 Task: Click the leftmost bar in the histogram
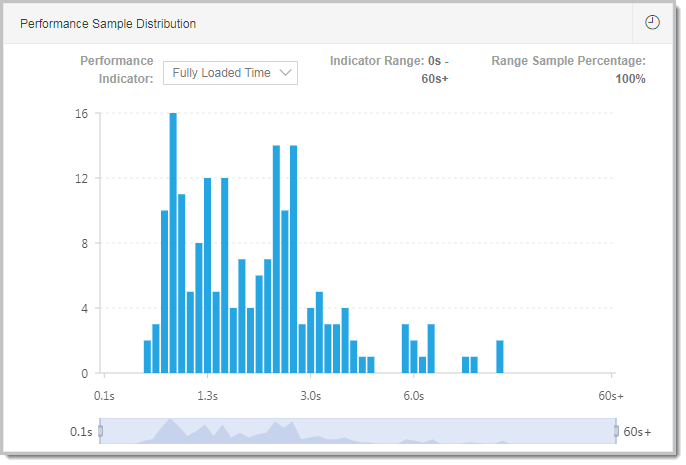147,357
